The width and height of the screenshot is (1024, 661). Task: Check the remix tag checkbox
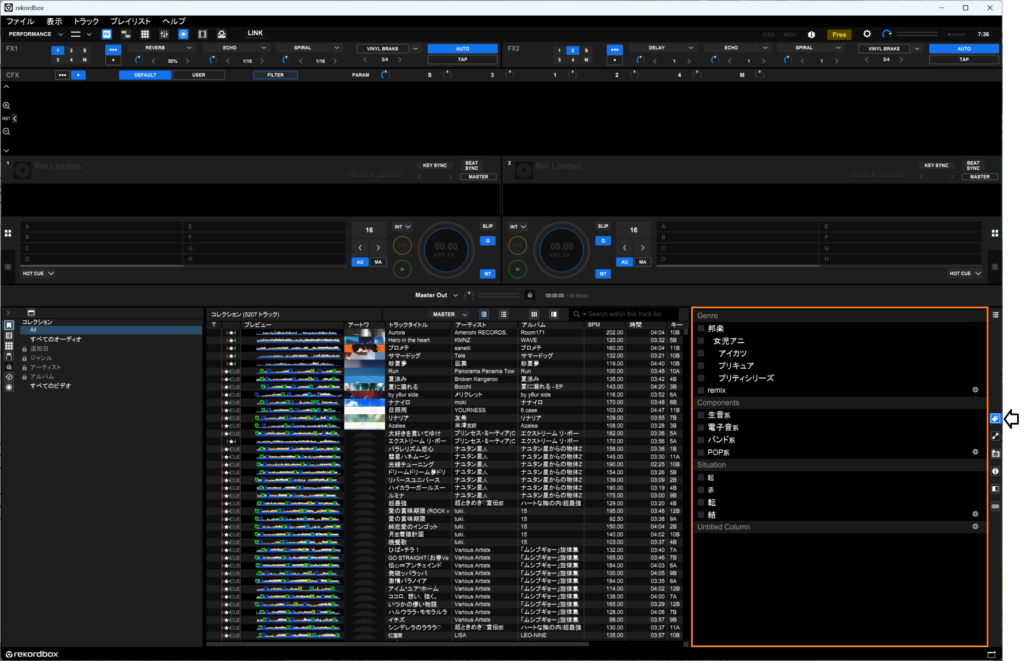point(701,390)
